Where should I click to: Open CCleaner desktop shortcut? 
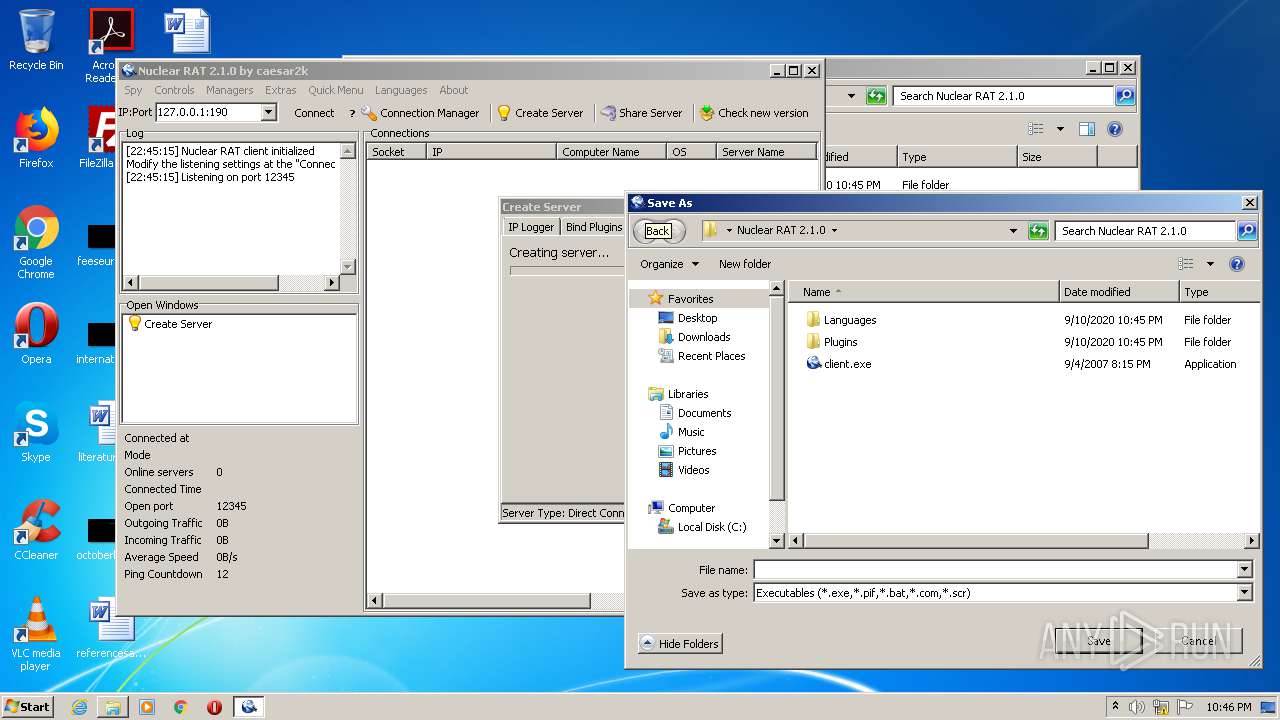point(36,530)
